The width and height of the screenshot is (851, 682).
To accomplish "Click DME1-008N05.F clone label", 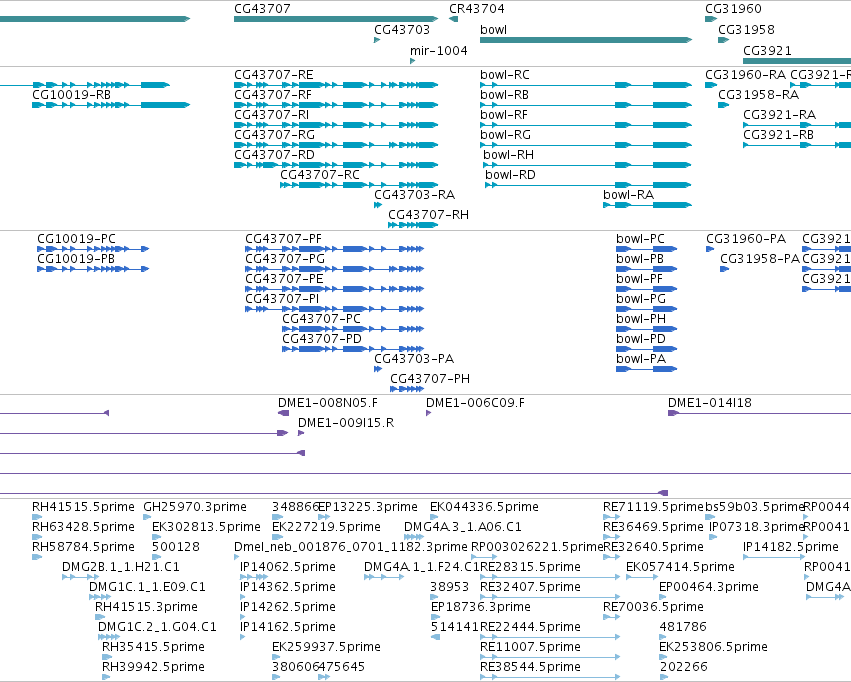I will coord(327,403).
